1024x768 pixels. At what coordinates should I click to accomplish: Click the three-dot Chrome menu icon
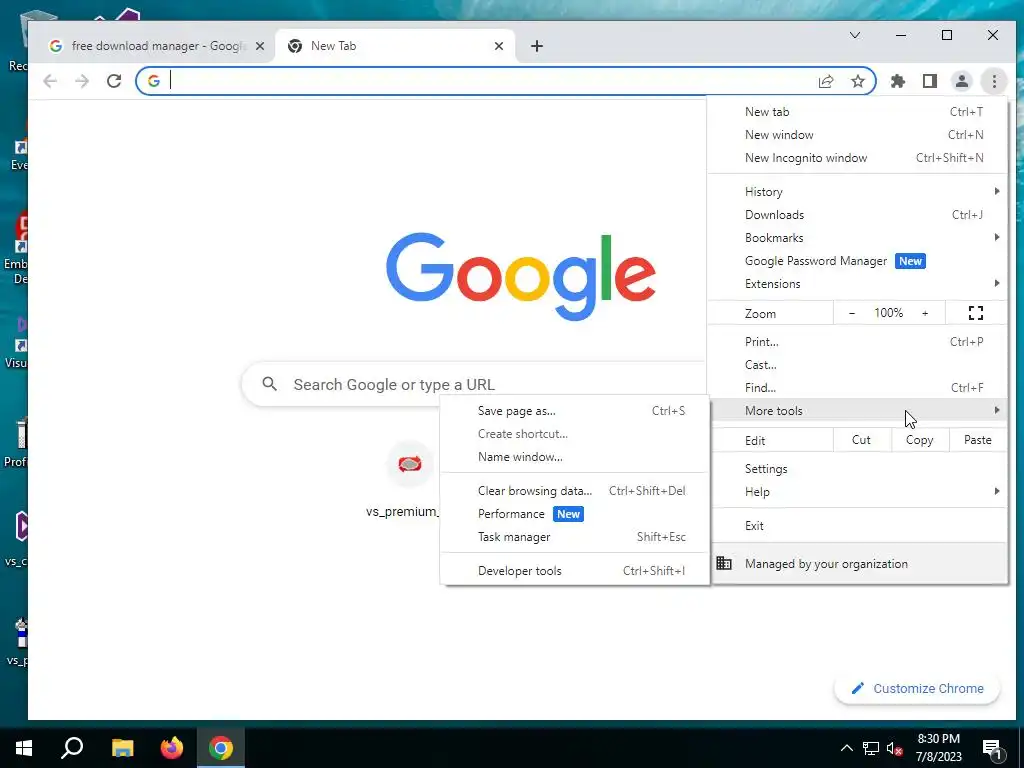[x=994, y=81]
